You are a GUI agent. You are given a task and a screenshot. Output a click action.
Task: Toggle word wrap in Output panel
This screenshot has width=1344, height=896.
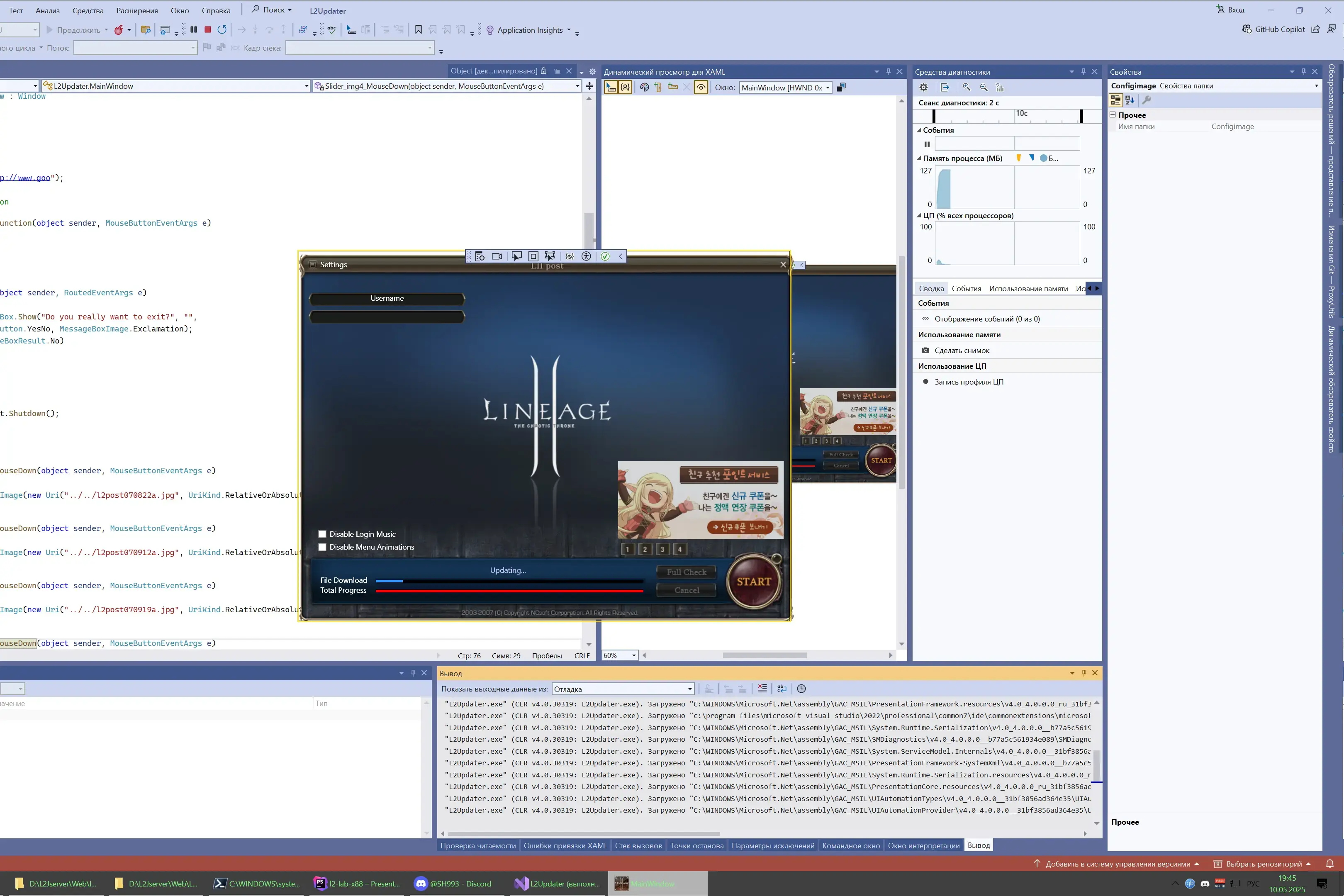(782, 689)
